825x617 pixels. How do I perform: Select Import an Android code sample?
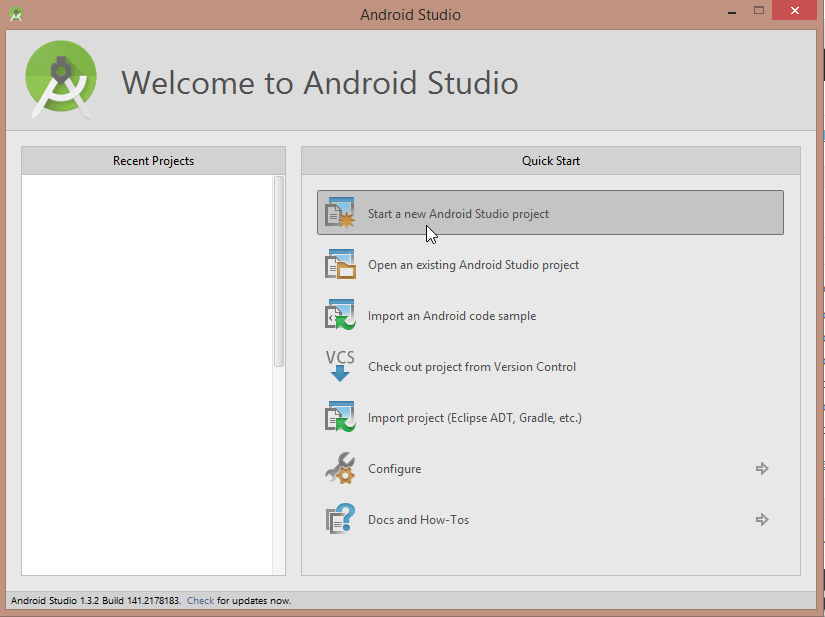point(550,315)
